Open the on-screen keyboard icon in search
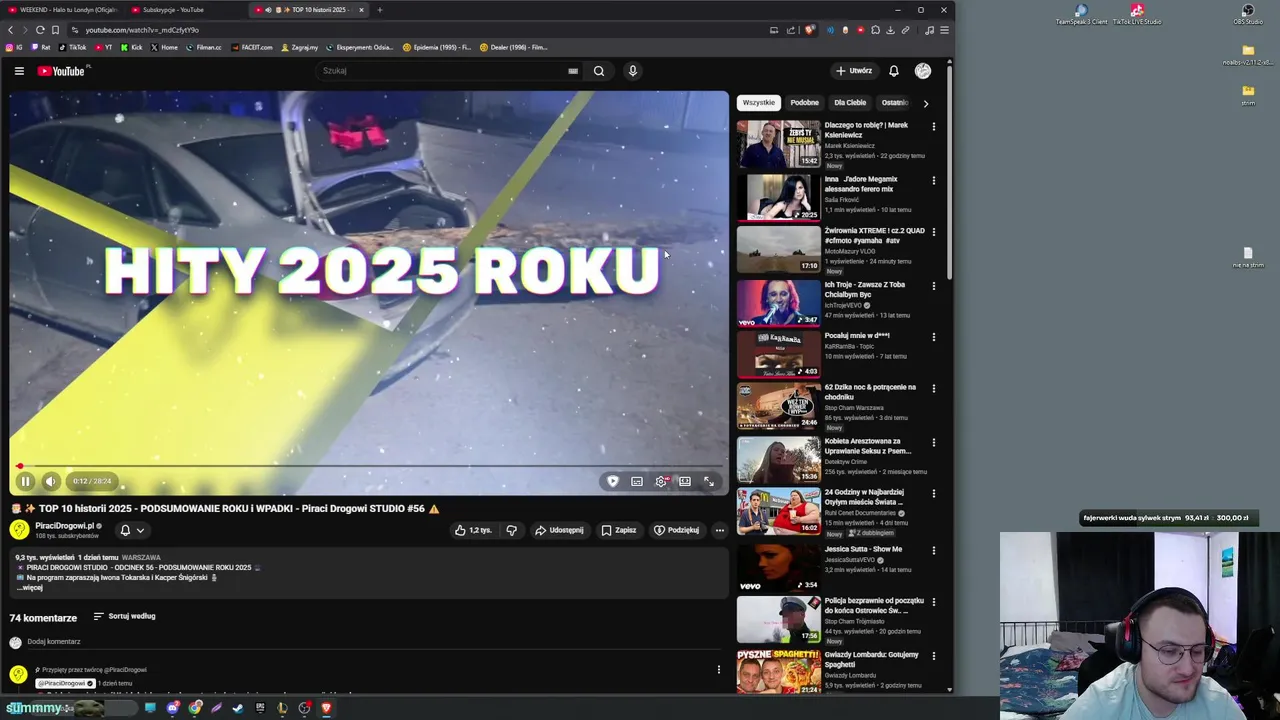This screenshot has height=720, width=1280. pos(573,71)
